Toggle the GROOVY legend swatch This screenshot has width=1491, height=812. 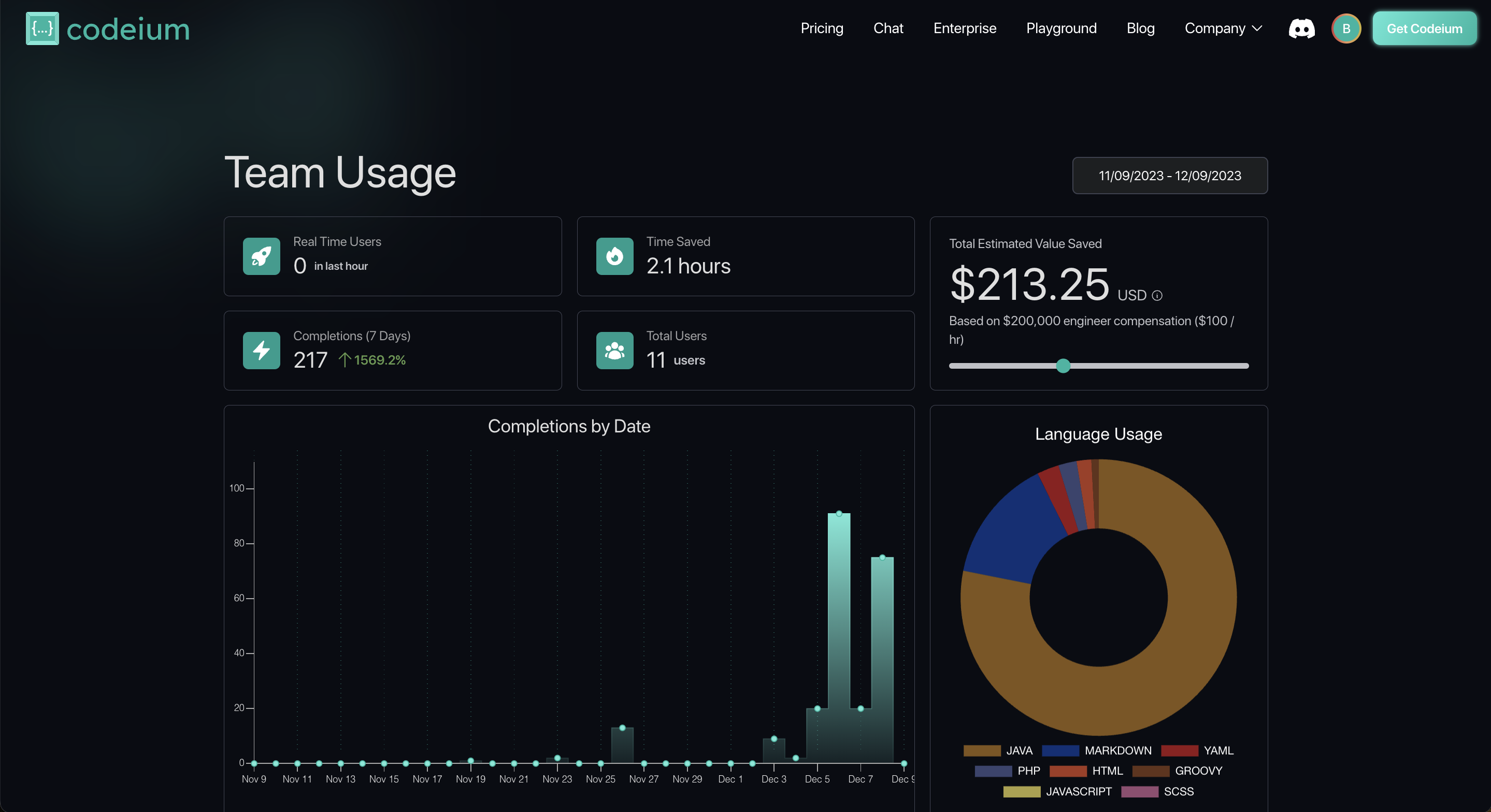coord(1151,771)
